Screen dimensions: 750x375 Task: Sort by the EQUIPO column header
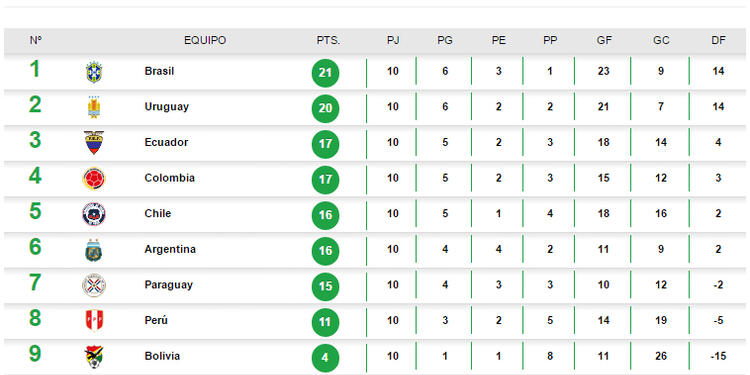pyautogui.click(x=205, y=41)
